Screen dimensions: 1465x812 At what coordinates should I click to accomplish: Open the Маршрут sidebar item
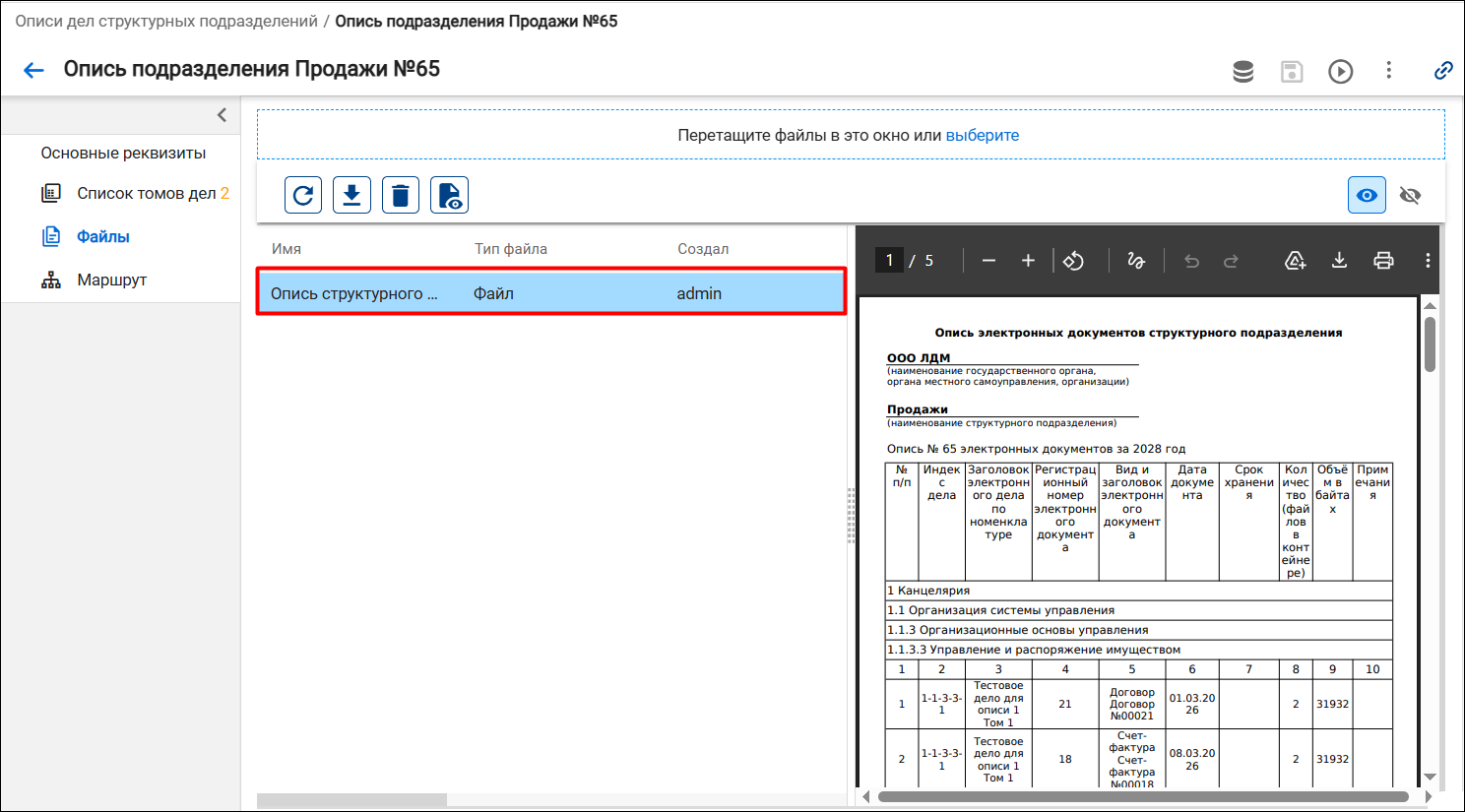tap(112, 280)
